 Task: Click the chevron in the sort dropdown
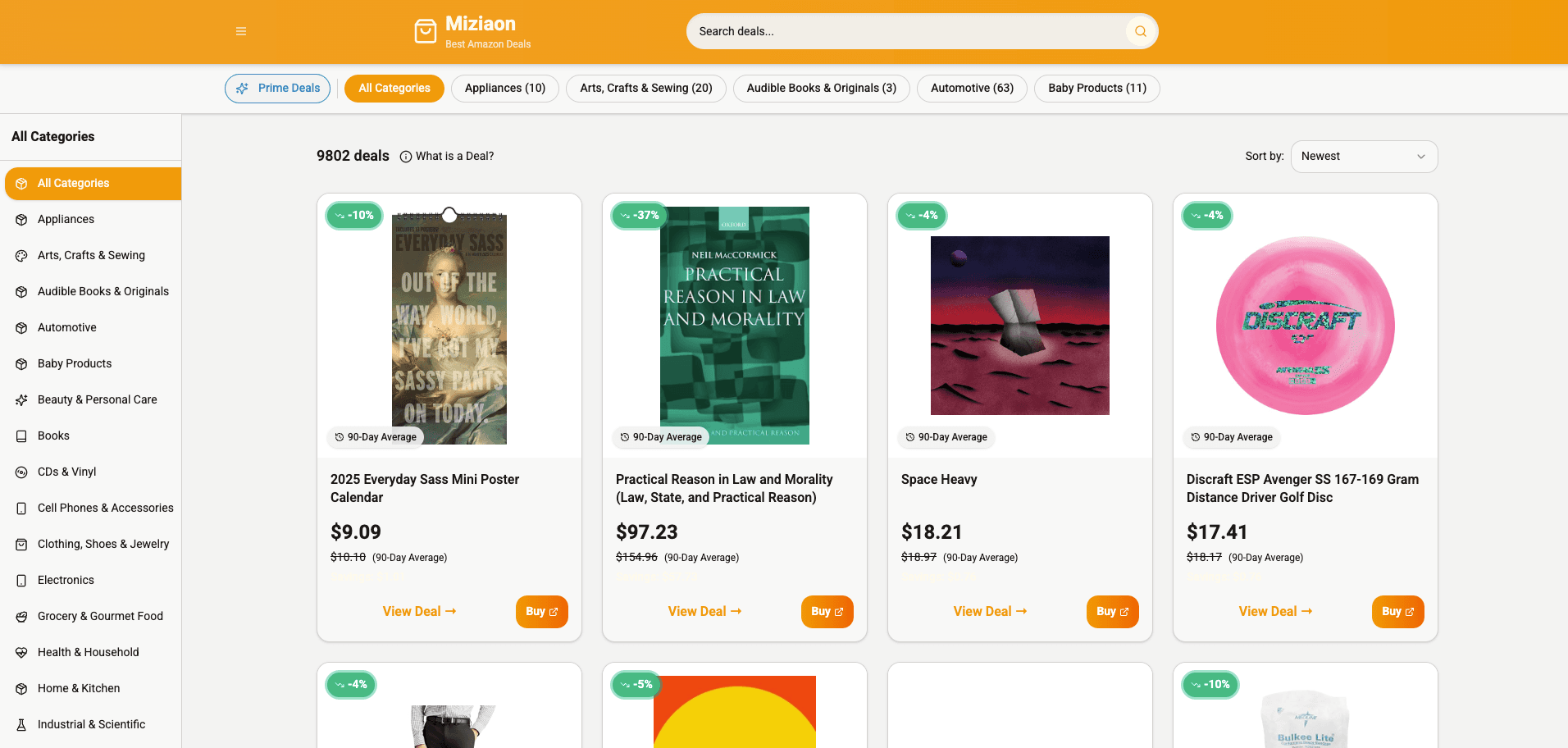coord(1421,157)
